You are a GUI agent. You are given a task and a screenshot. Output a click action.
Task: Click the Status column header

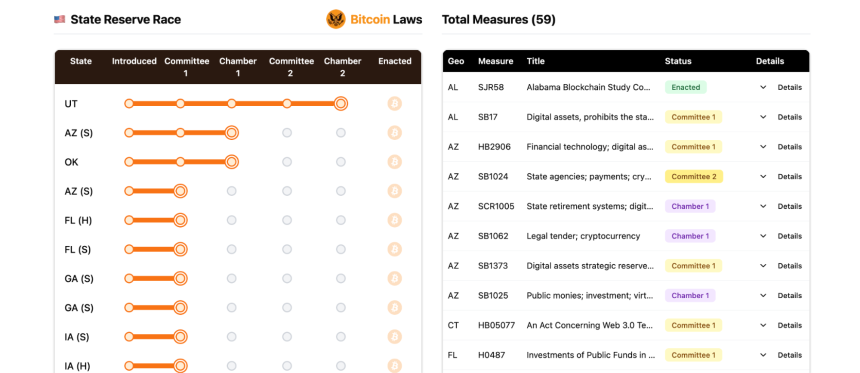coord(678,61)
